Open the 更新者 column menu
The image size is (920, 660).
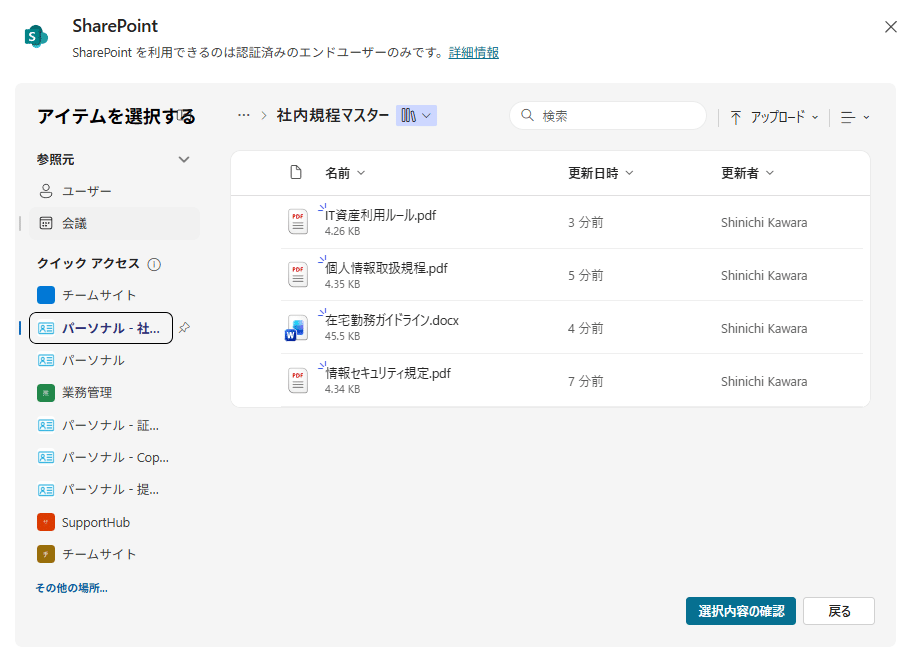[x=748, y=173]
